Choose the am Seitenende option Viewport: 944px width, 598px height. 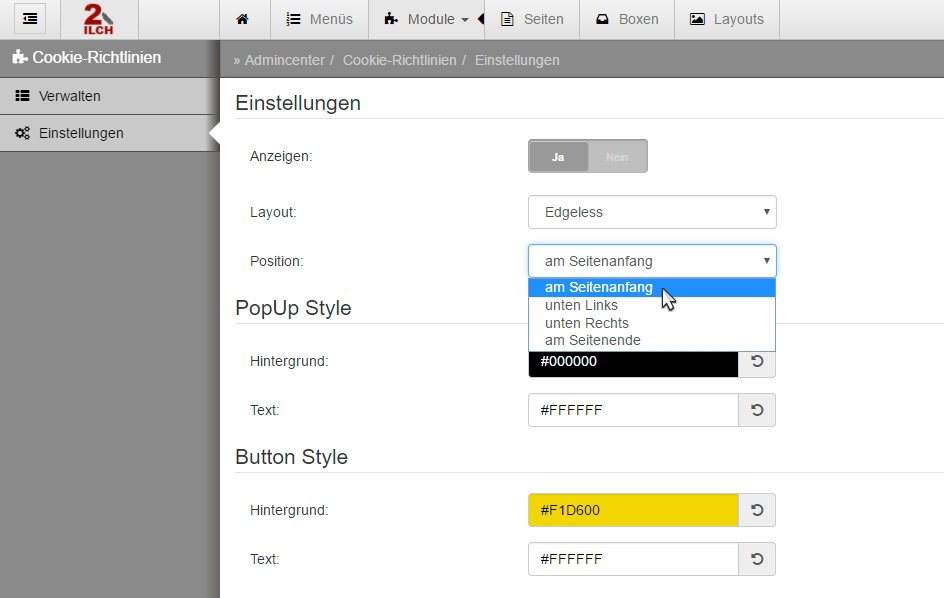(x=652, y=340)
